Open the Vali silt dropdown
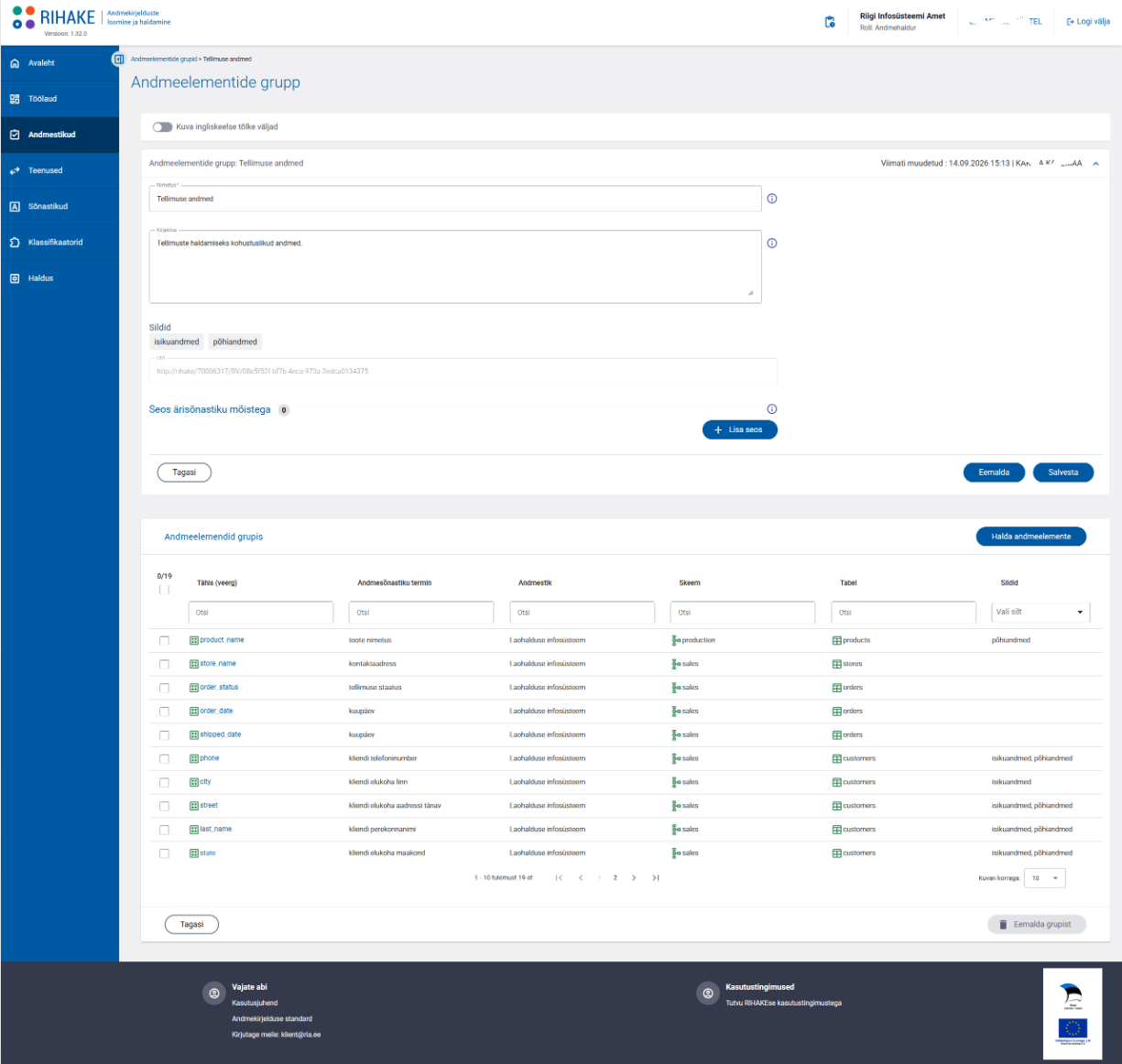 [1040, 613]
